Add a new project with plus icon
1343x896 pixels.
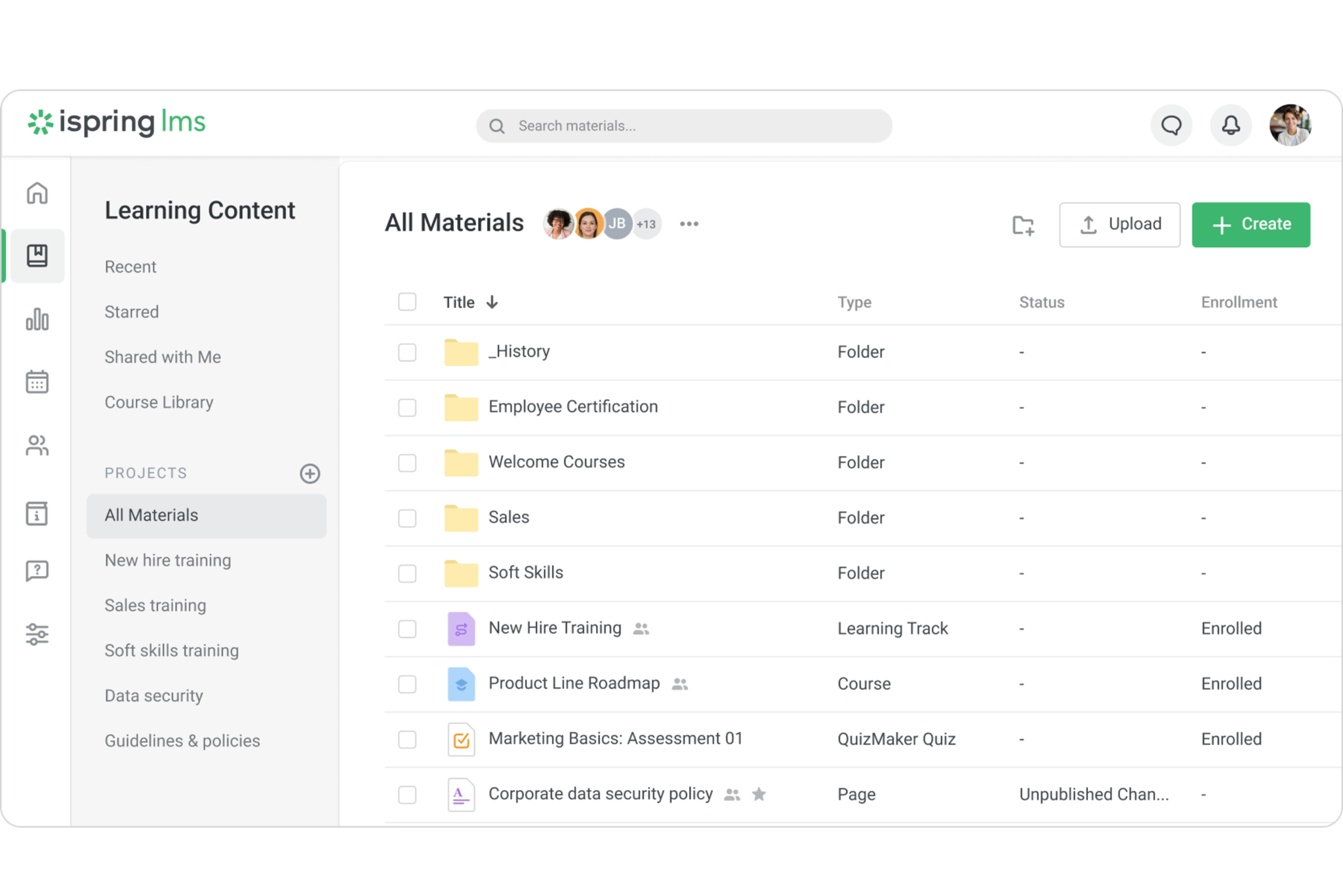click(x=310, y=473)
